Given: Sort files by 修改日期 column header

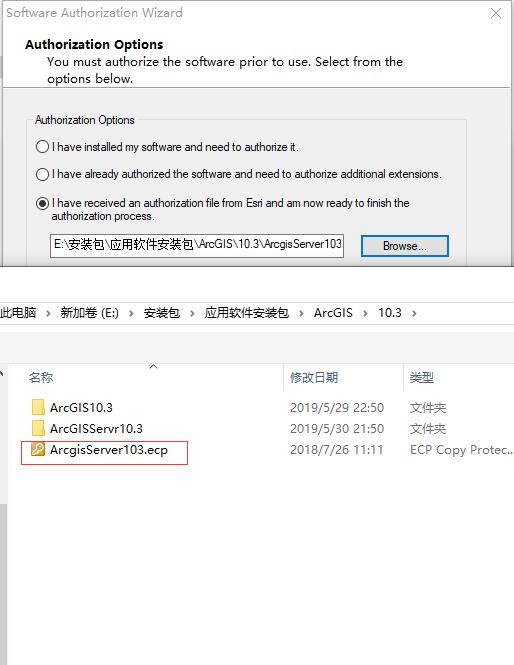Looking at the screenshot, I should coord(314,377).
